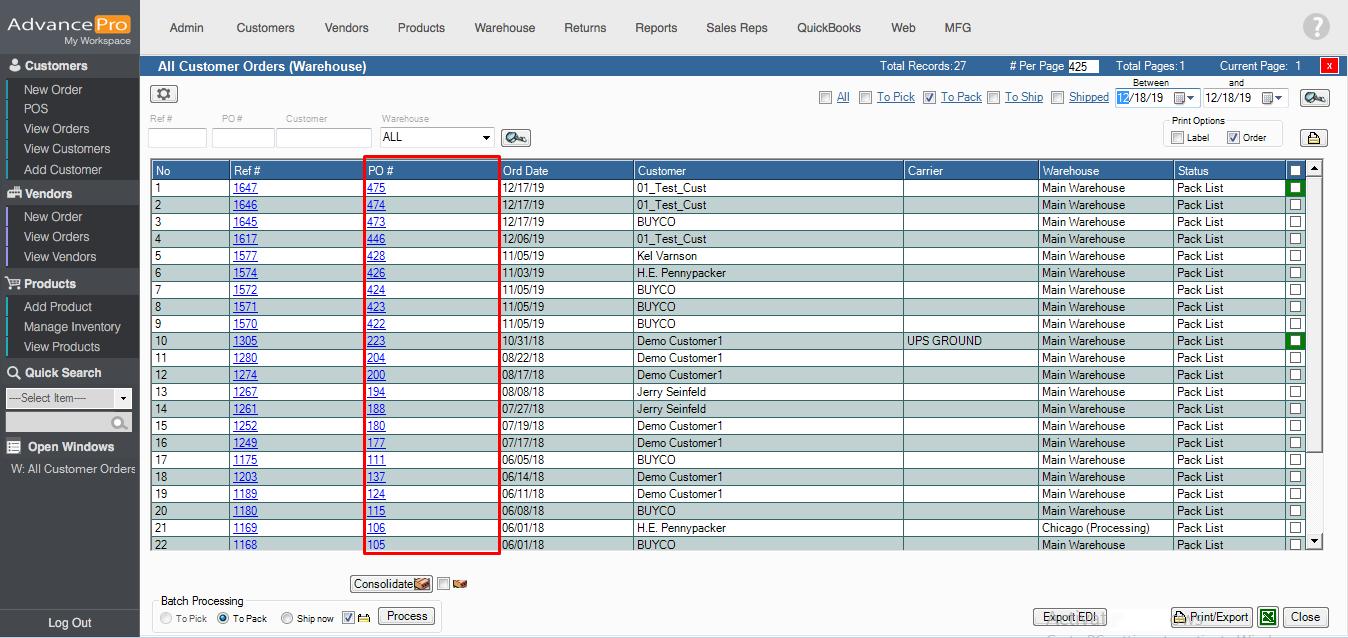Click the Ref # filter input field

(177, 138)
